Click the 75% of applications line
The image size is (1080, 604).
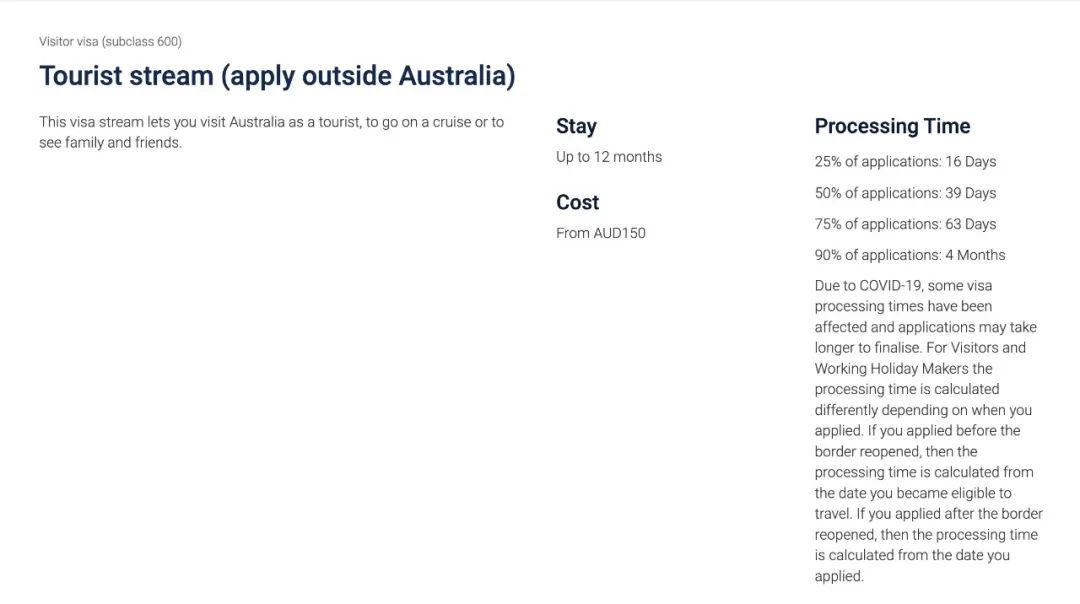(905, 224)
